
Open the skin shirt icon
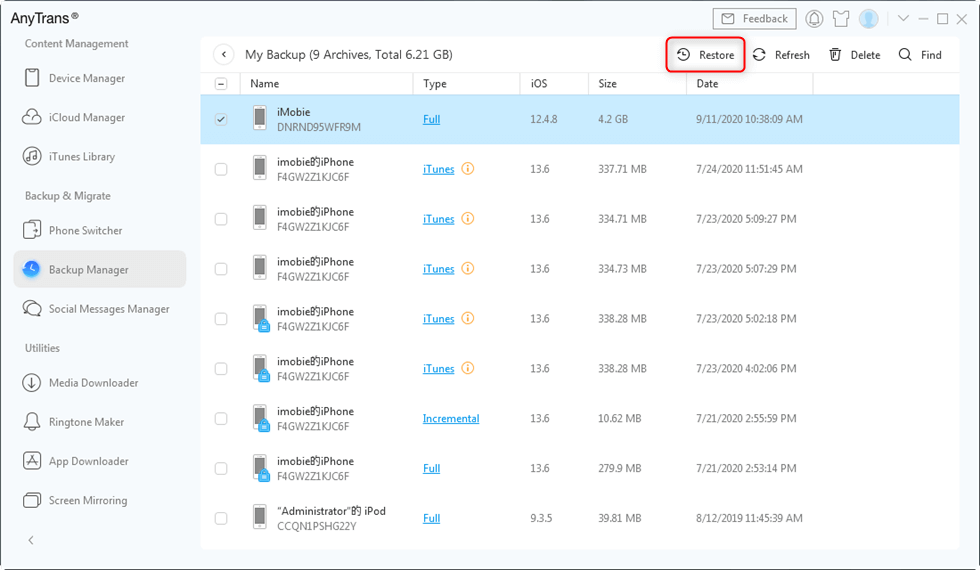coord(841,19)
